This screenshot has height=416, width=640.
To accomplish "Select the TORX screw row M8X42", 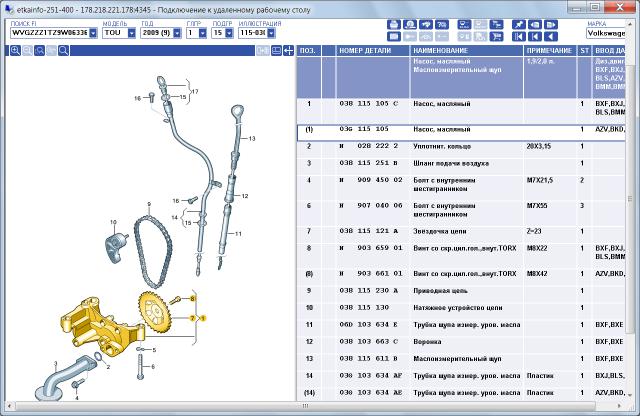I will coord(461,277).
